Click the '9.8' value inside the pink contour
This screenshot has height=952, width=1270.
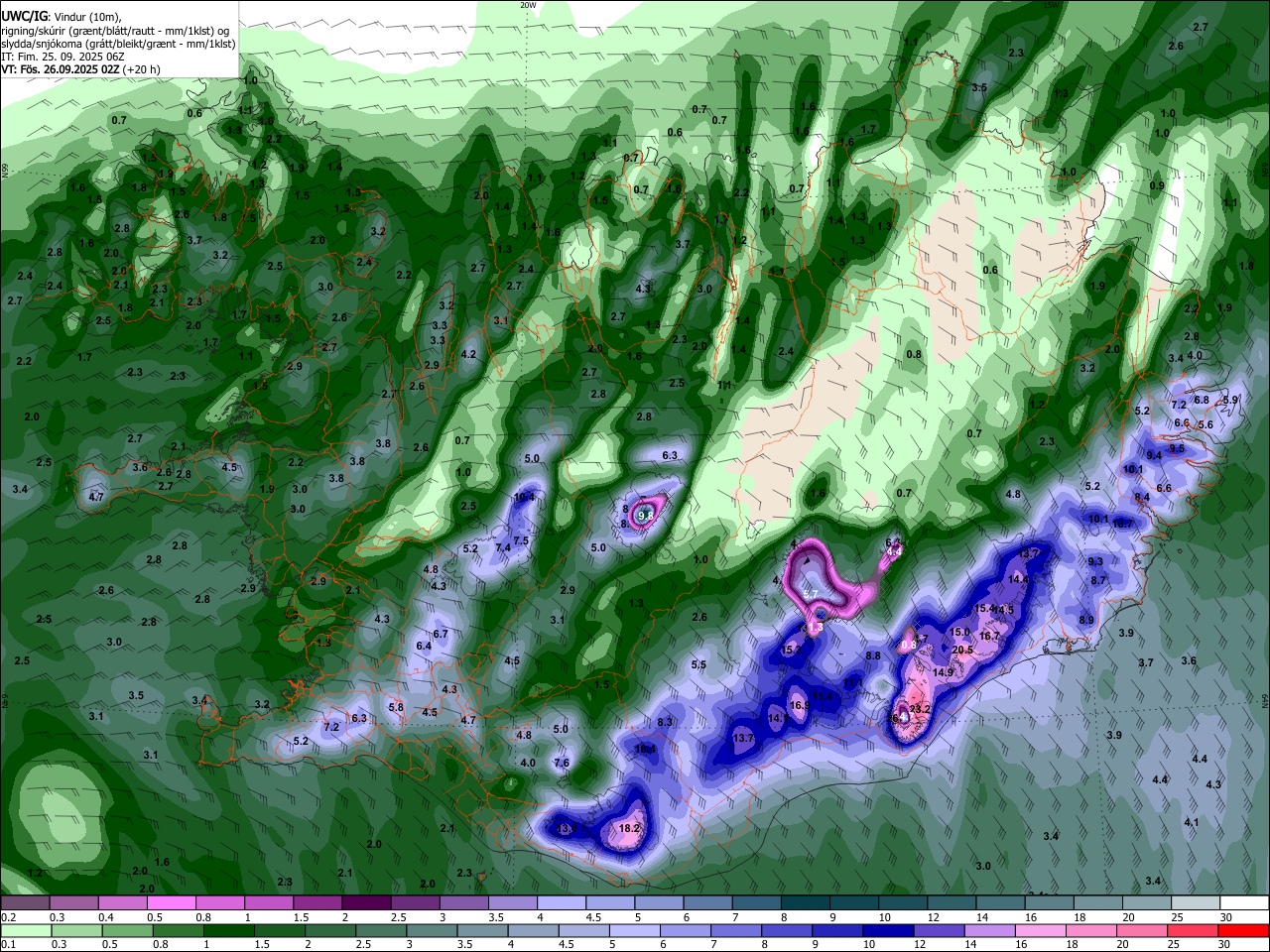646,516
